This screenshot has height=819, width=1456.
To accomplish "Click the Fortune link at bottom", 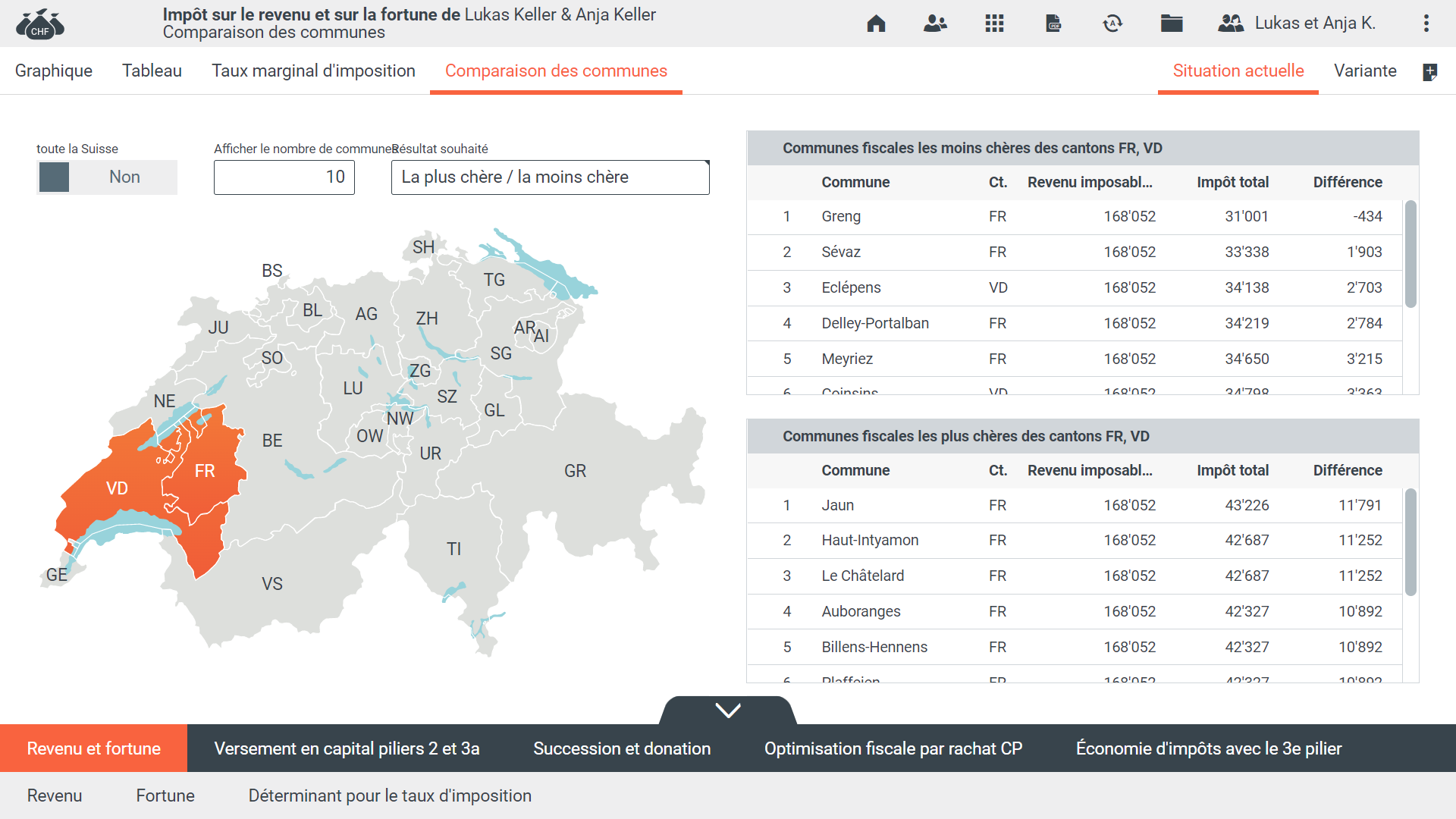I will click(165, 795).
